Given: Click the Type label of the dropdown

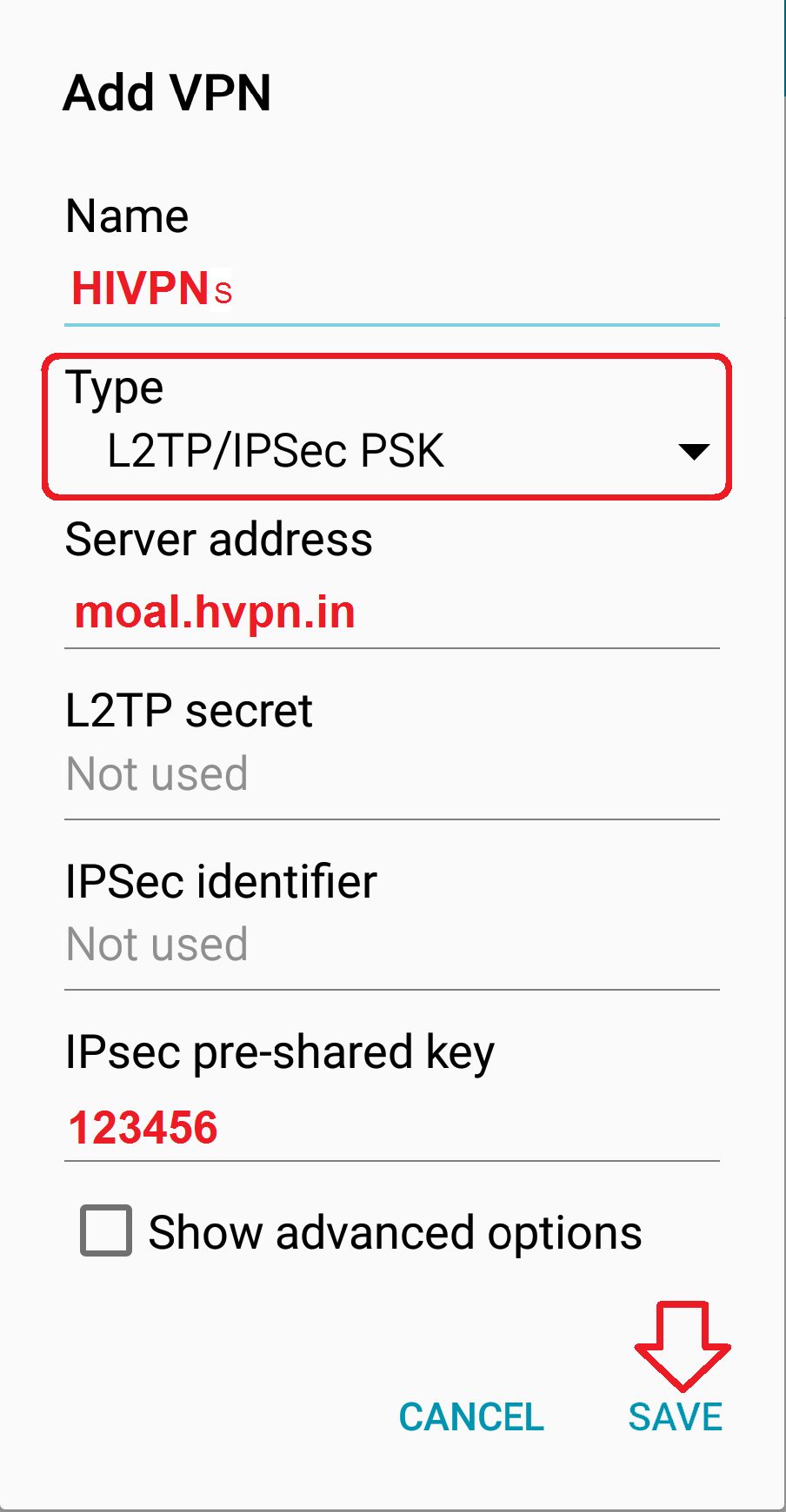Looking at the screenshot, I should (x=115, y=388).
